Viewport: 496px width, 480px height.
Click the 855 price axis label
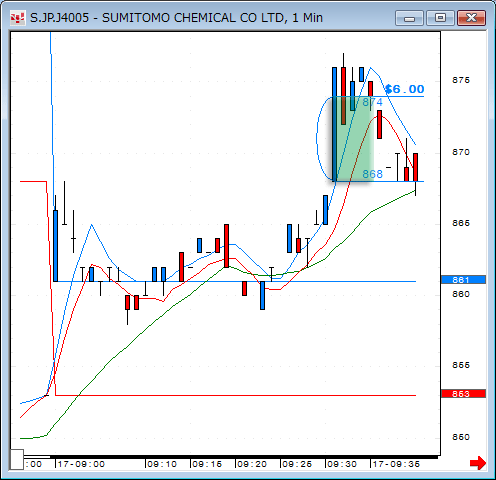pos(461,365)
